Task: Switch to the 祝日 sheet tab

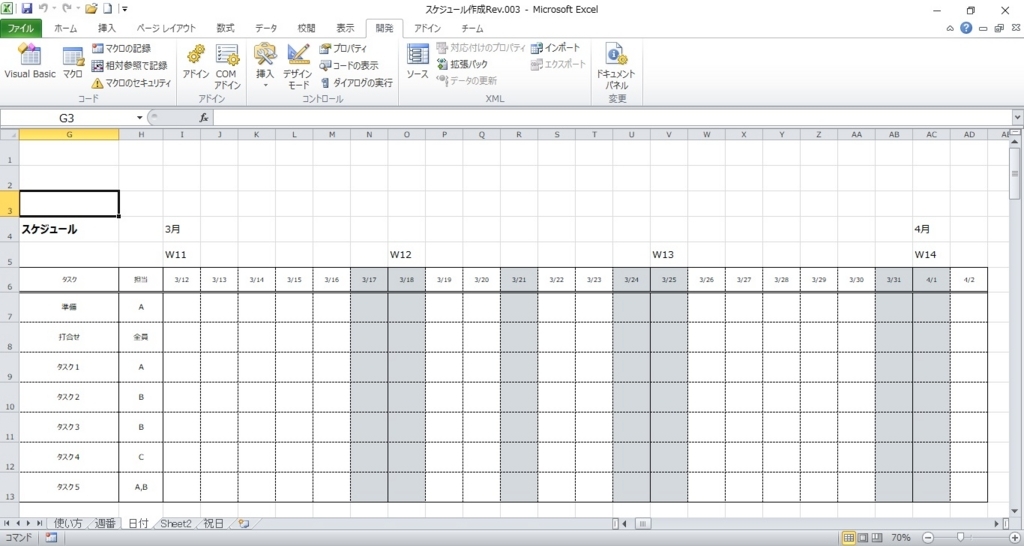Action: 214,524
